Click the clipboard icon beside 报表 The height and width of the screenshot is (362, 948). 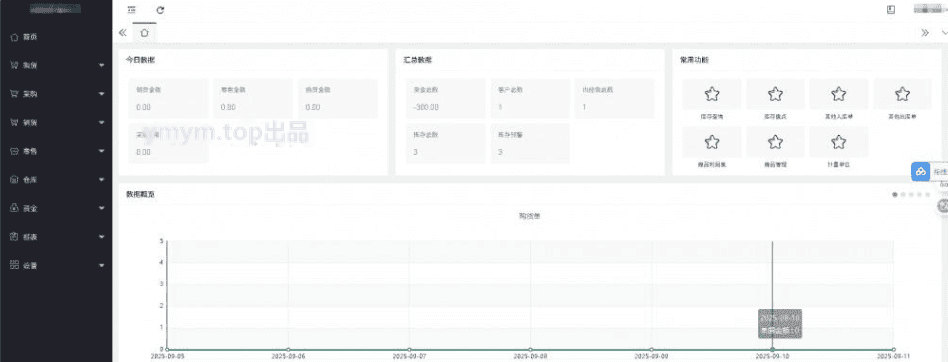(15, 236)
